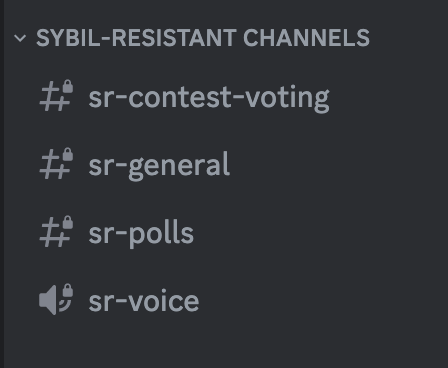
Task: Click the SYBIL-RESISTANT CHANNELS category header text
Action: pos(203,38)
